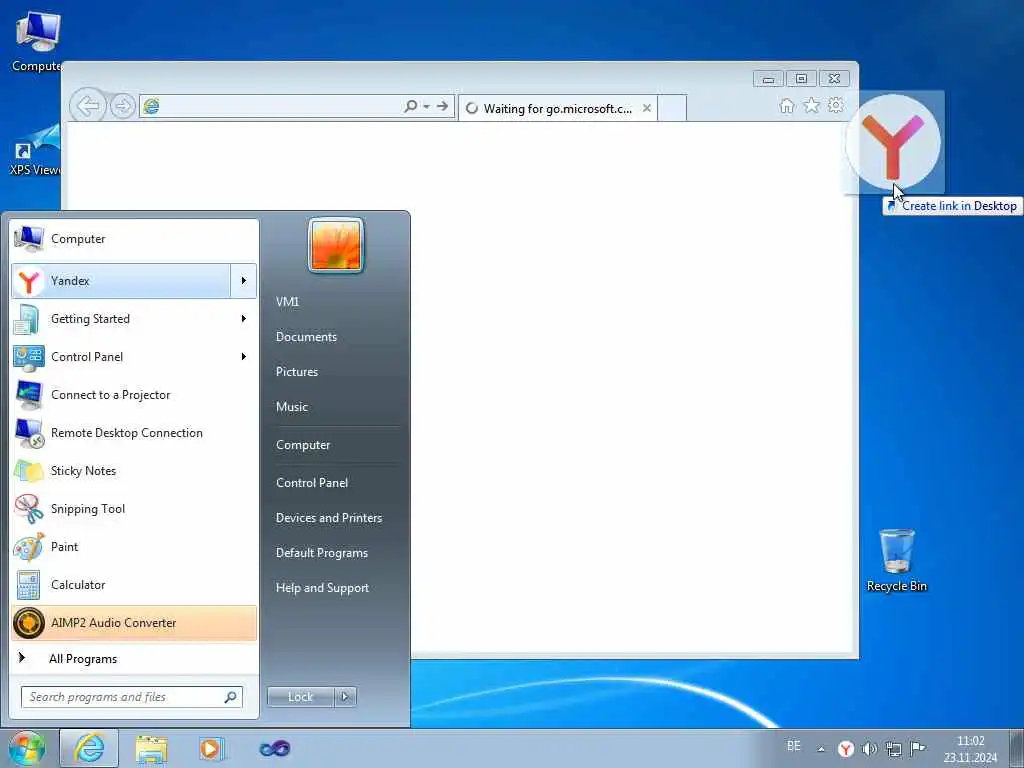Screen dimensions: 1024x768
Task: Open Documents from Start menu
Action: (306, 337)
